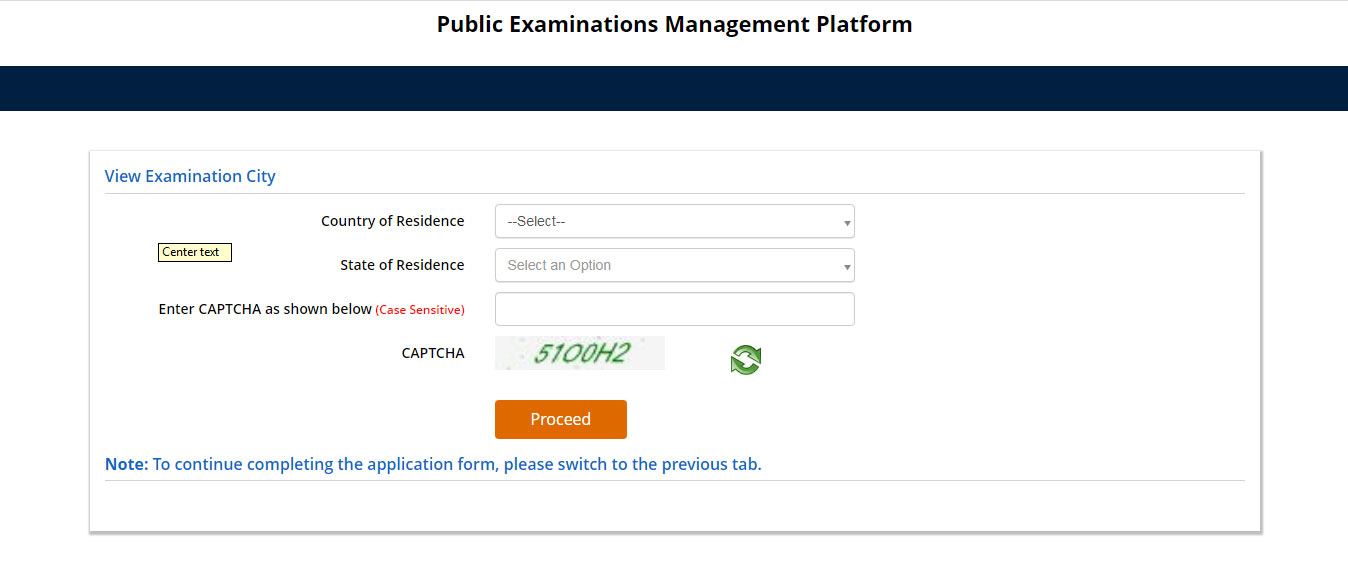Image resolution: width=1348 pixels, height=572 pixels.
Task: Click the yellow Center text tooltip
Action: [195, 252]
